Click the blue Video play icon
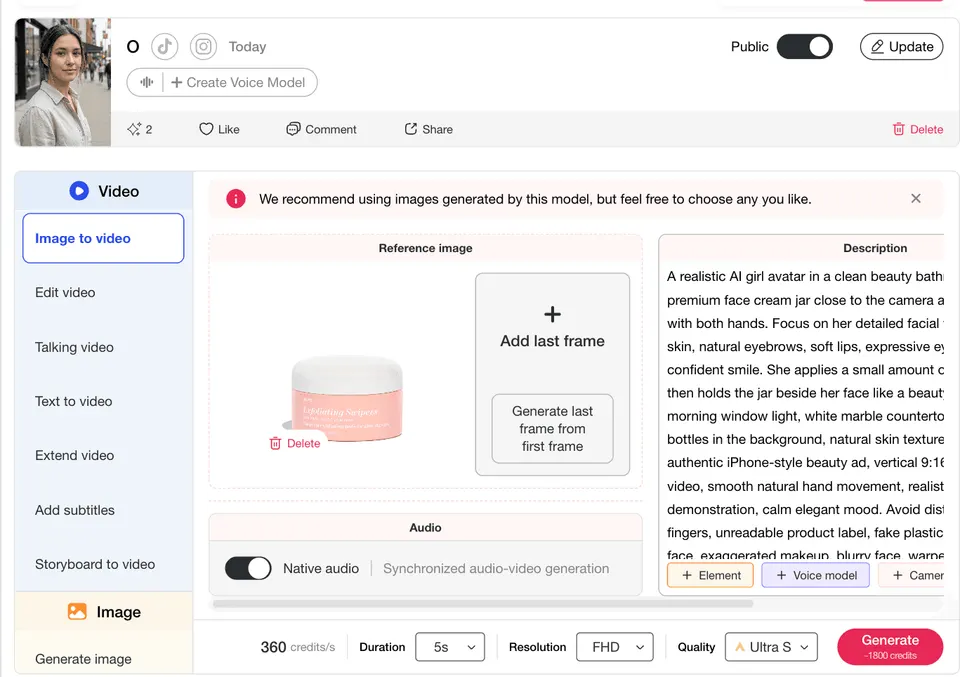This screenshot has width=960, height=677. pyautogui.click(x=79, y=191)
